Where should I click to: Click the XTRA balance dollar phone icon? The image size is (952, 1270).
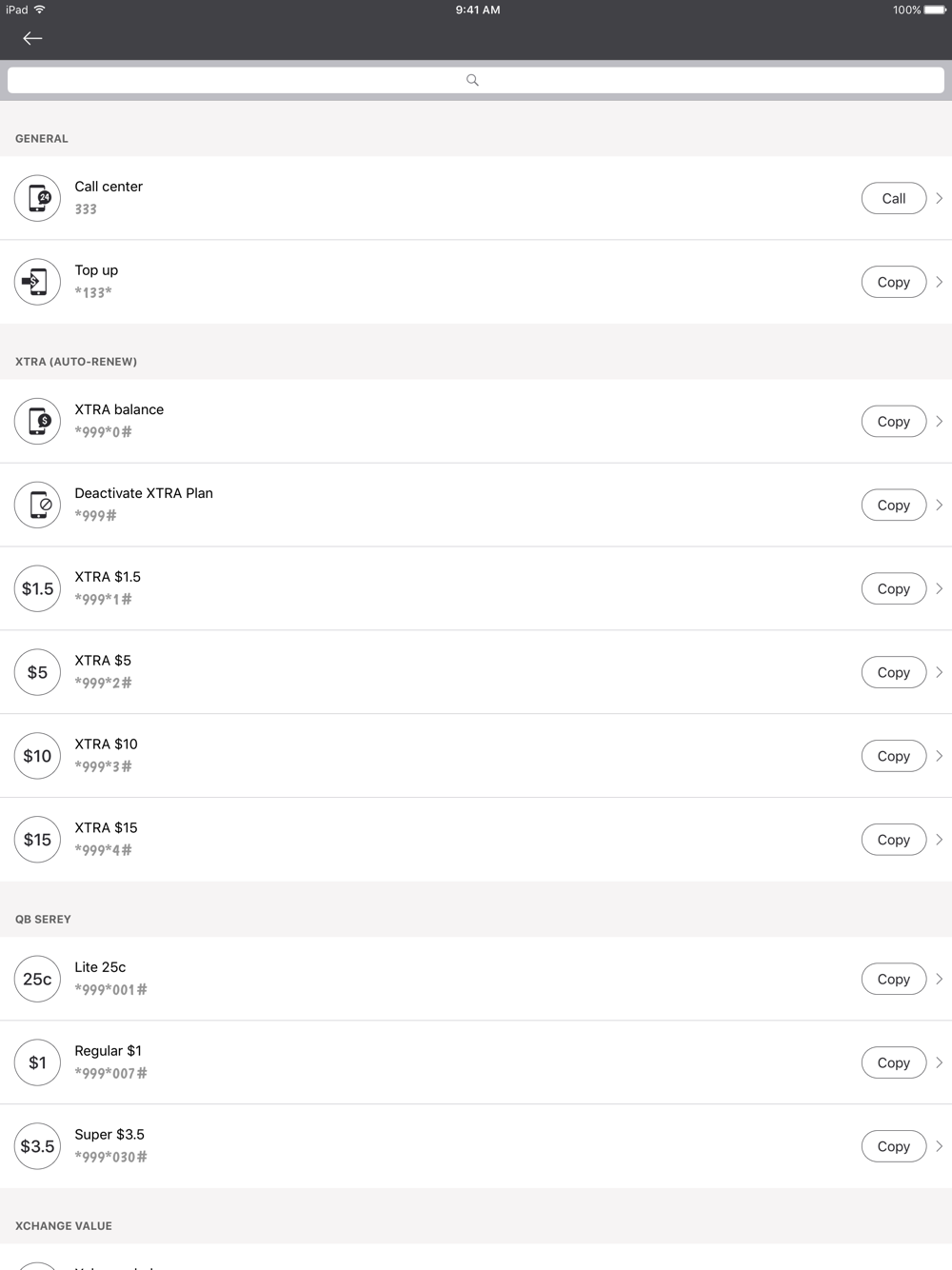(38, 421)
